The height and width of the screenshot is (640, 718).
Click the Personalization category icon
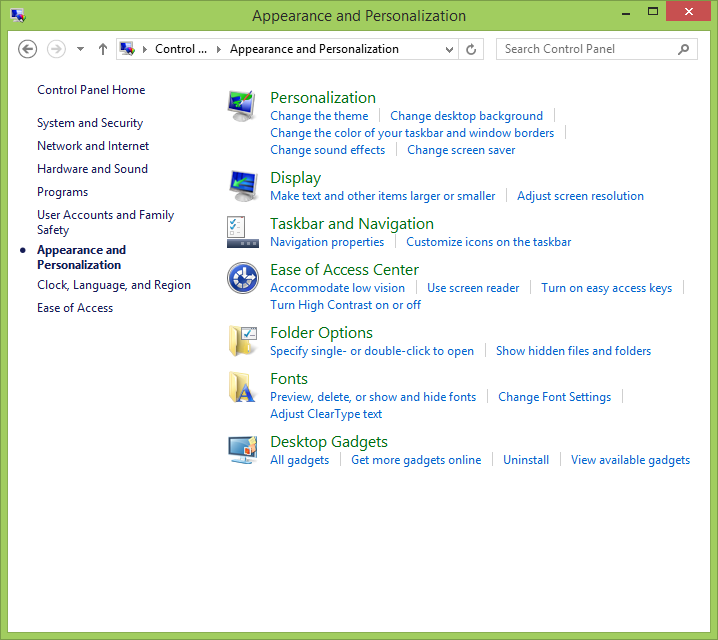tap(242, 105)
